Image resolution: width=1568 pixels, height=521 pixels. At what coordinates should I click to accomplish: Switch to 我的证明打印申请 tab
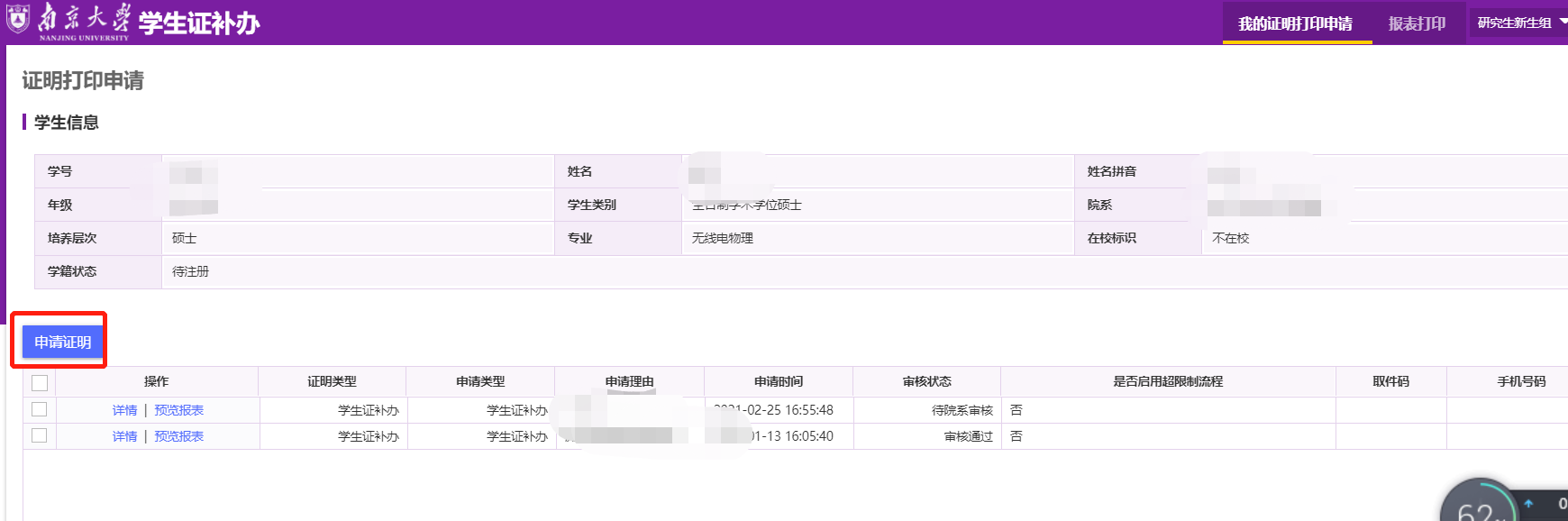click(1295, 23)
